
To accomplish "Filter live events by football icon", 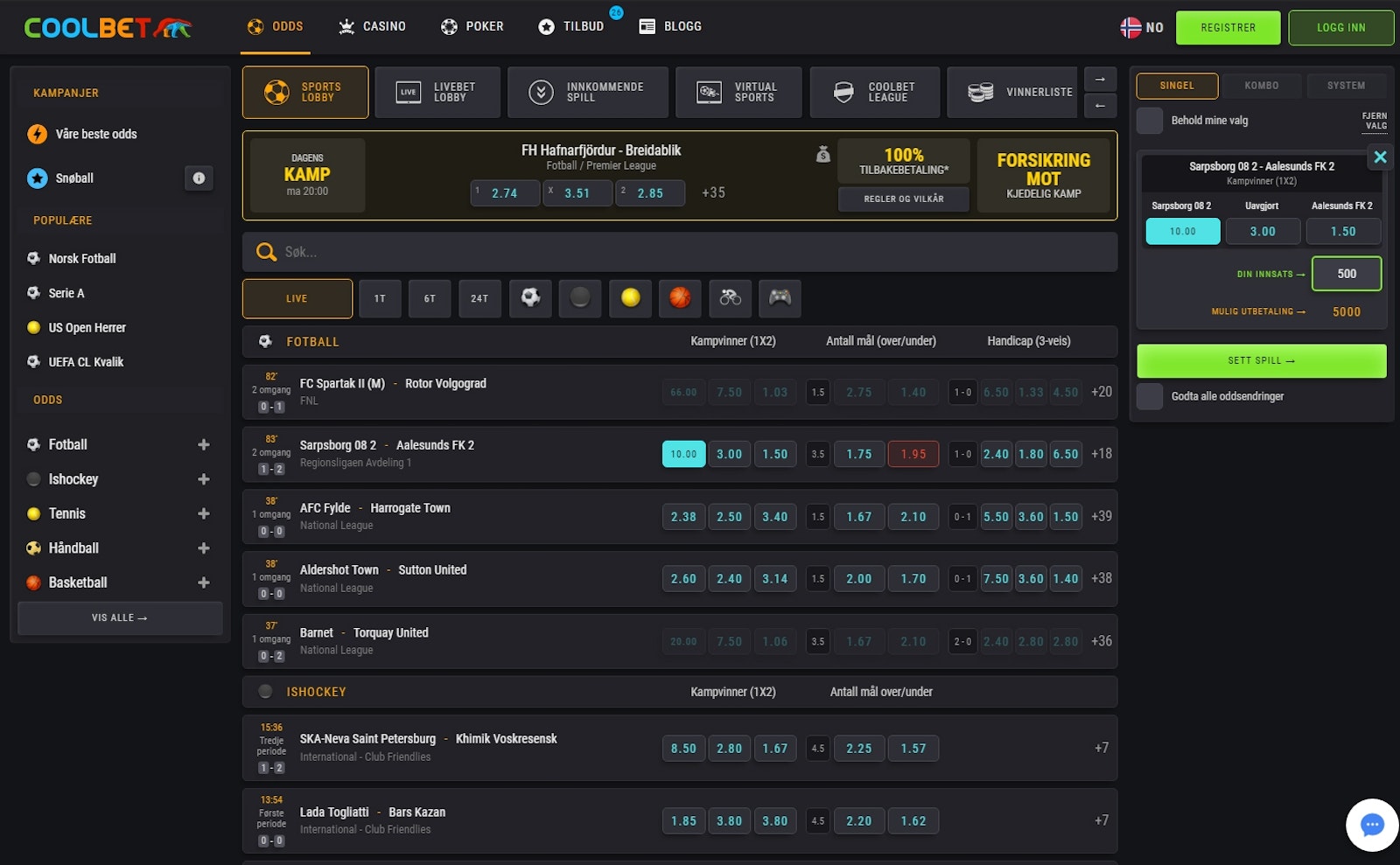I will click(530, 298).
